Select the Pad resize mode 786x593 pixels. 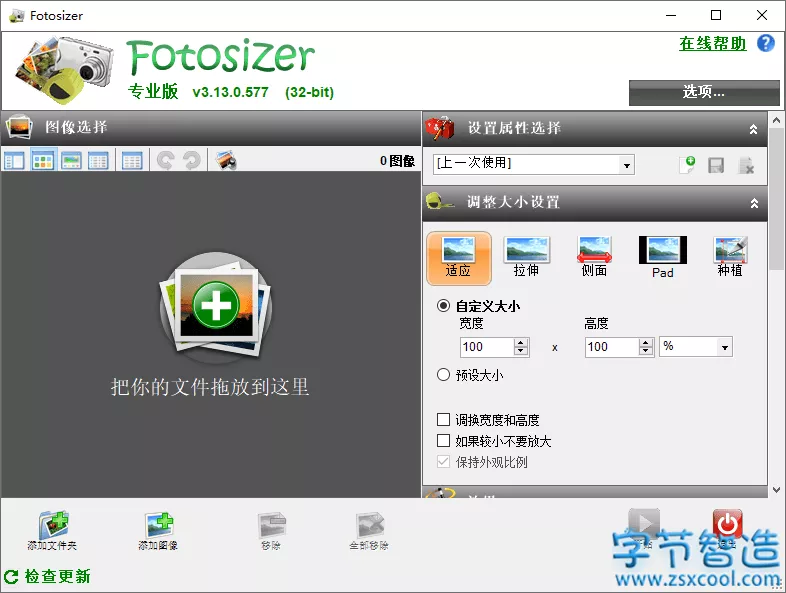[x=663, y=257]
